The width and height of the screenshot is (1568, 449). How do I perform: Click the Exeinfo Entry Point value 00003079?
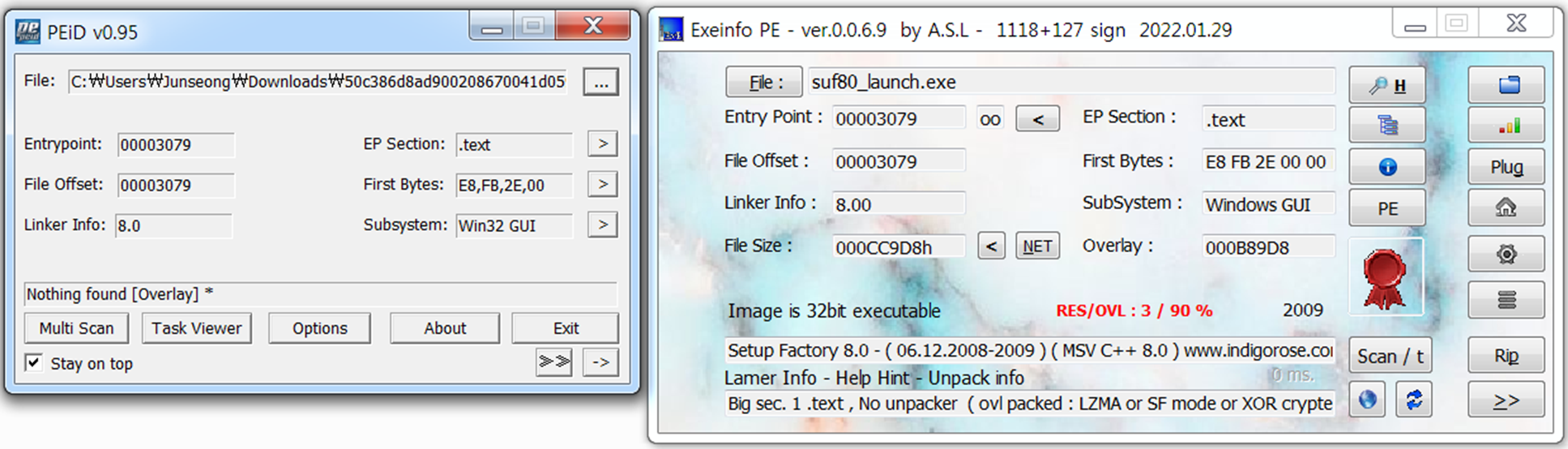click(899, 119)
